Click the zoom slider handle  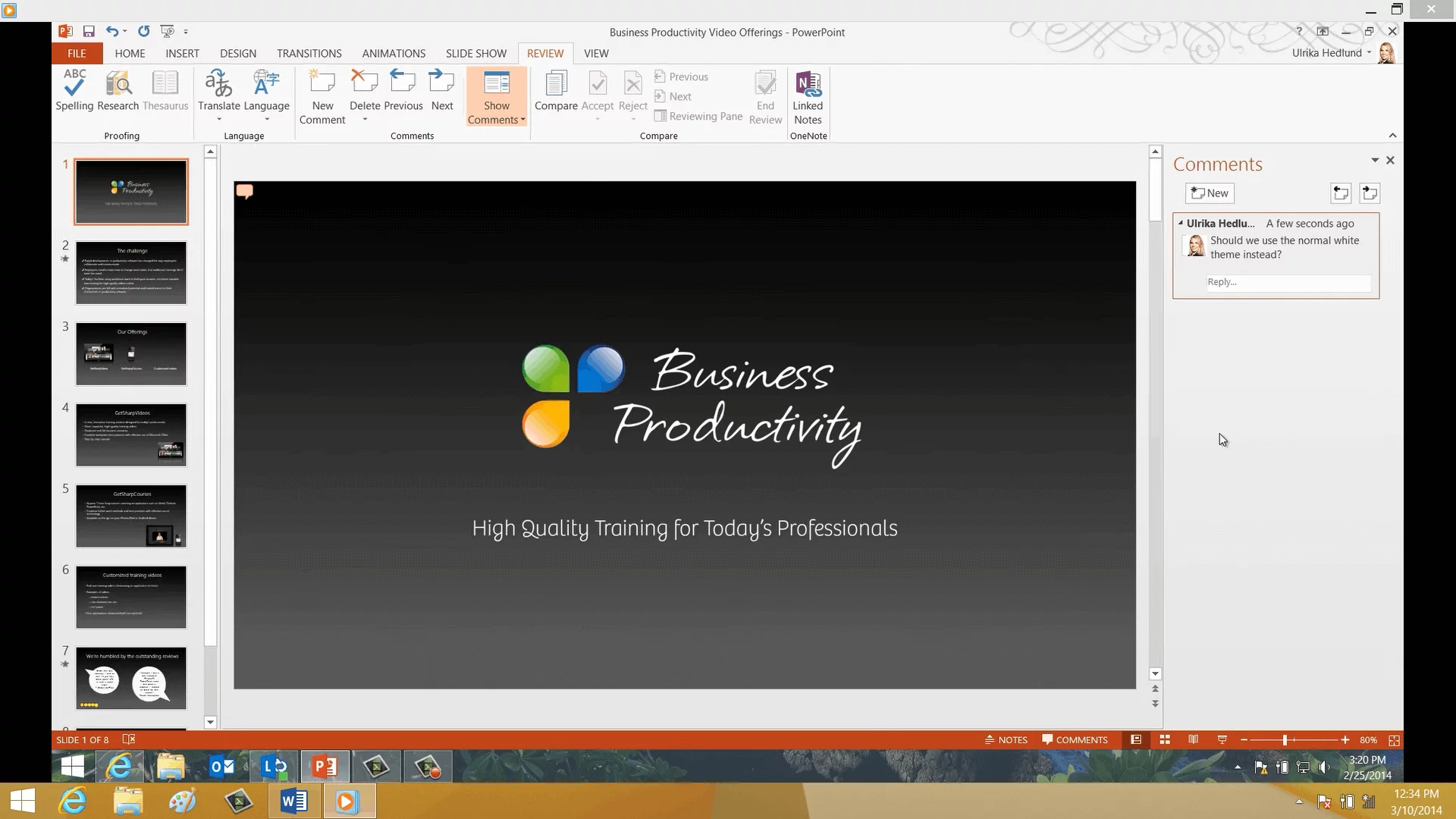pos(1285,739)
